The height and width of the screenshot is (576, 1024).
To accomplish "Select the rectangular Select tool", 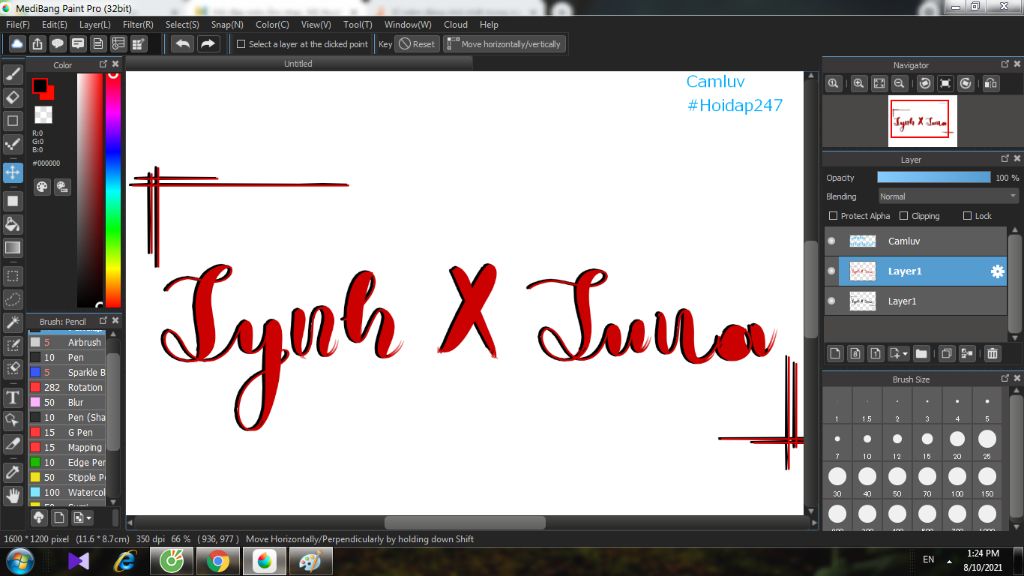I will [12, 276].
